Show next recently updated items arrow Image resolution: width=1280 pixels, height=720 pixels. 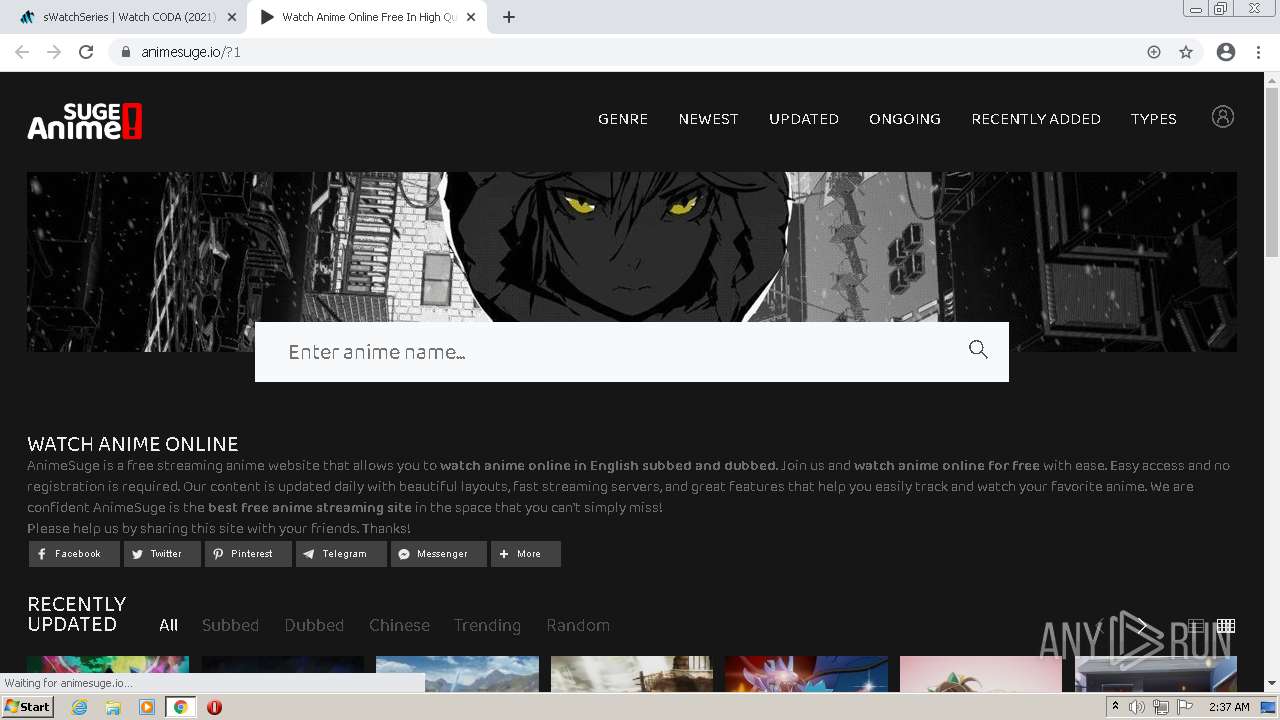click(1142, 626)
